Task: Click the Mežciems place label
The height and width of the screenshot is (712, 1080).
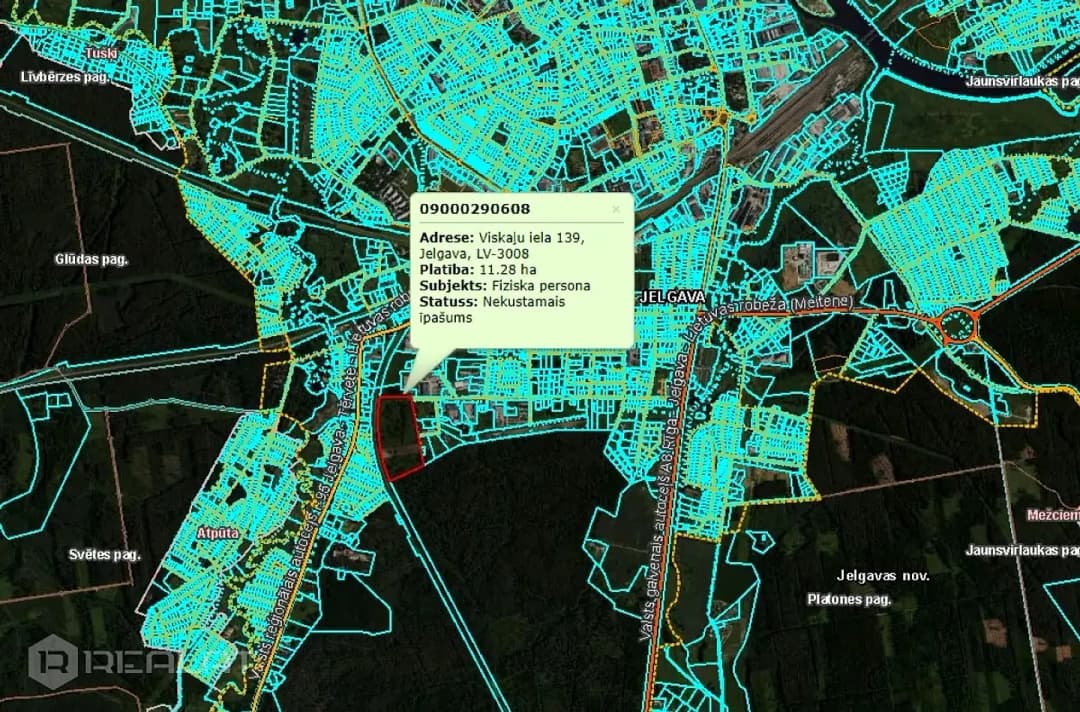Action: pyautogui.click(x=1053, y=515)
